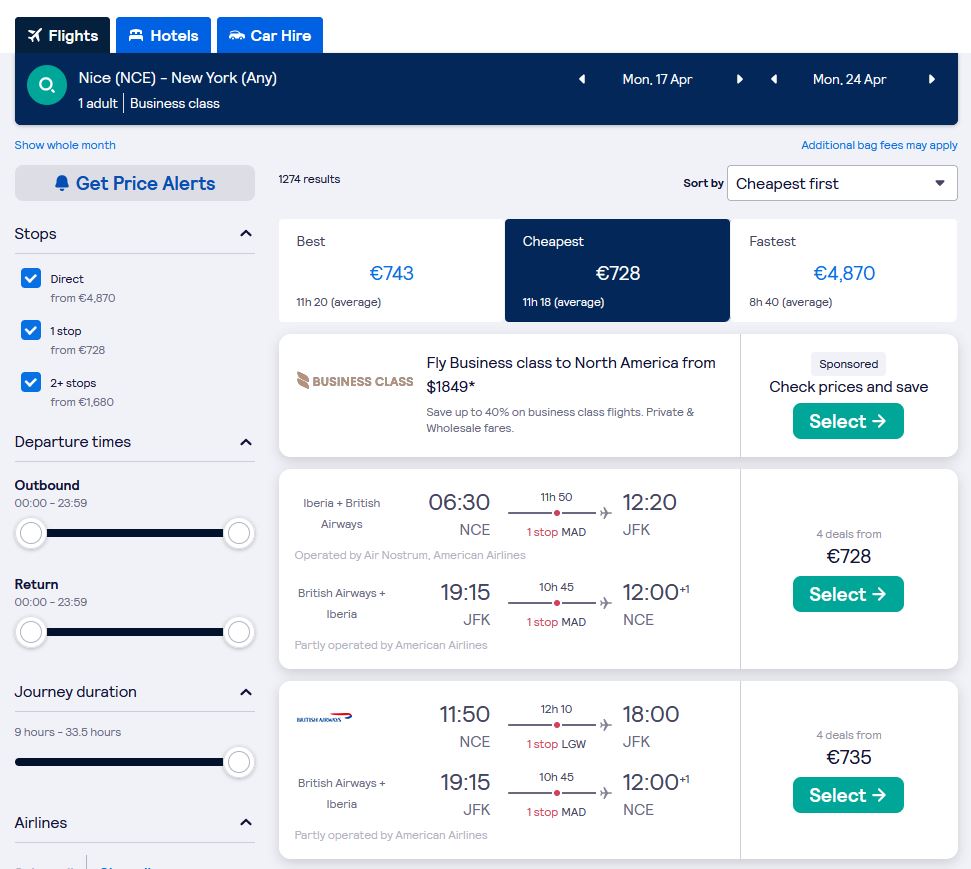Collapse the Departure times section
This screenshot has width=971, height=869.
246,442
